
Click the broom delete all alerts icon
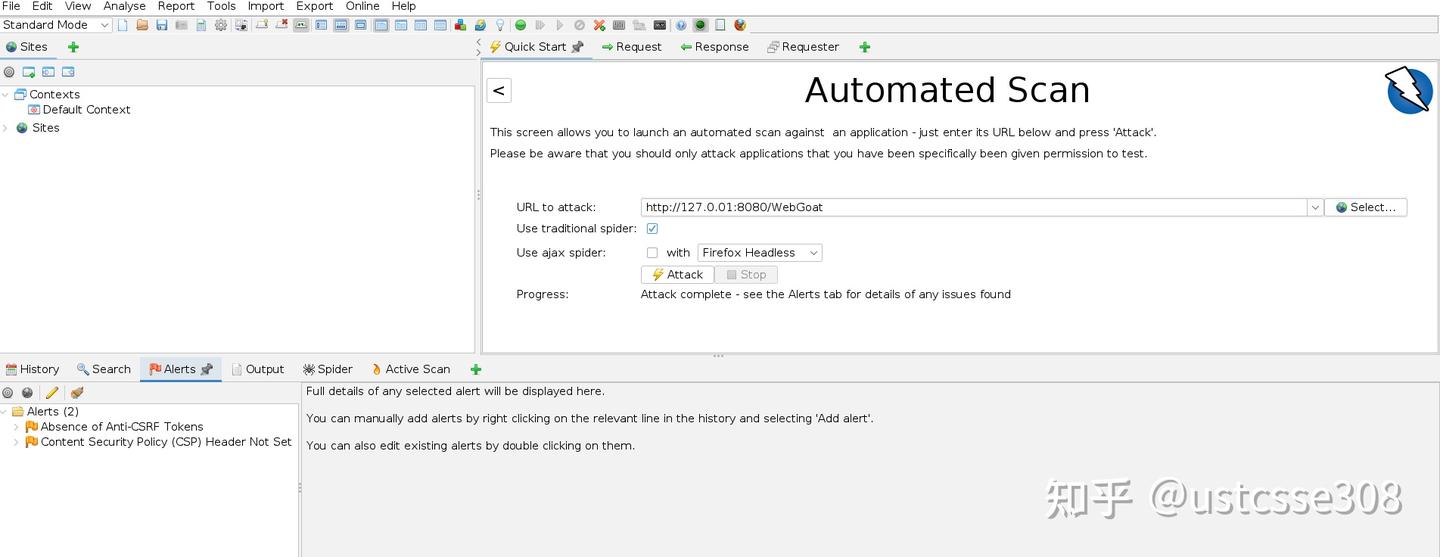click(x=77, y=393)
